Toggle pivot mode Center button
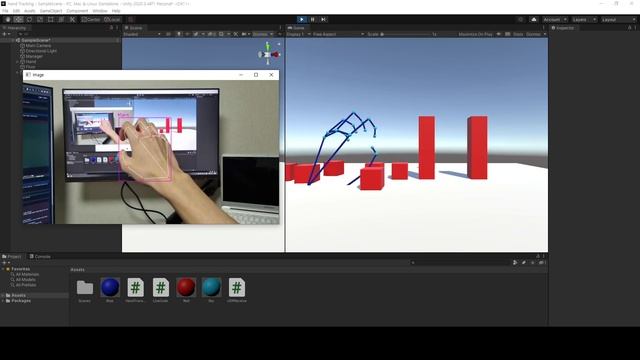640x360 pixels. 91,19
